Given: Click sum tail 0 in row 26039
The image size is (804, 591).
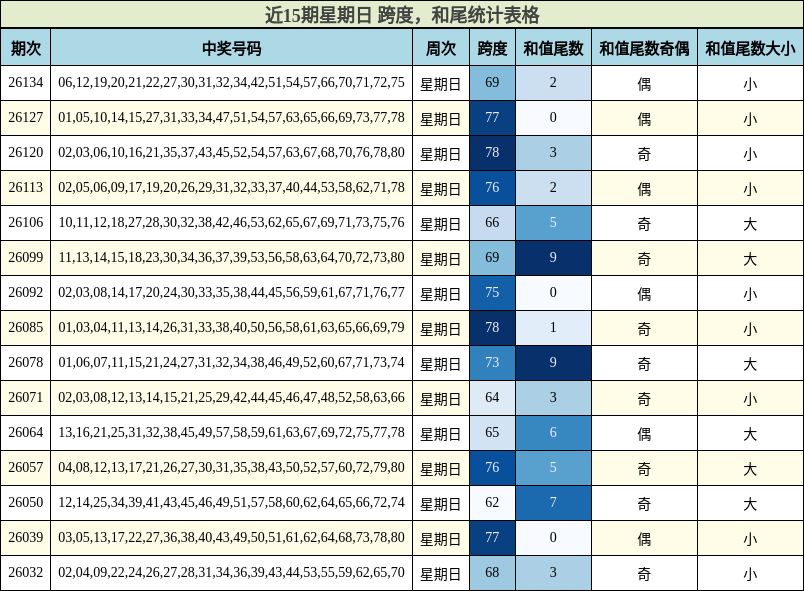Looking at the screenshot, I should [553, 537].
